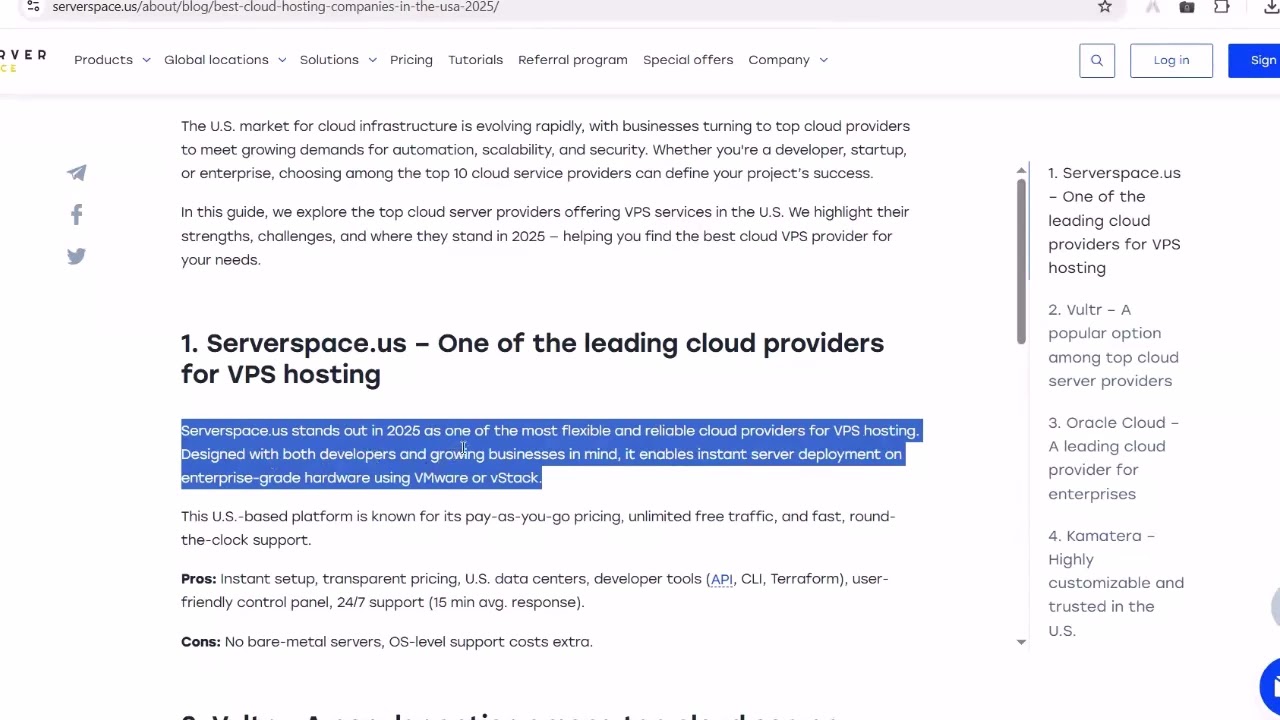Jump to Serverspace.us section in contents sidebar
The height and width of the screenshot is (720, 1280).
(1114, 220)
